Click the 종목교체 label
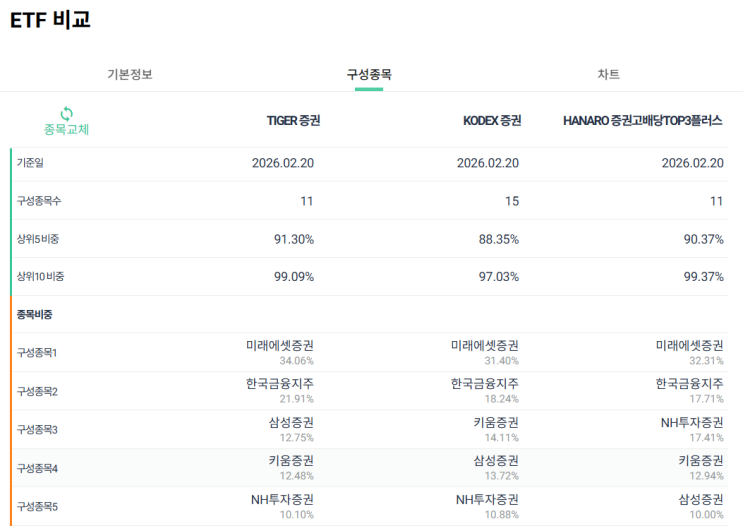The height and width of the screenshot is (526, 743). coord(66,129)
